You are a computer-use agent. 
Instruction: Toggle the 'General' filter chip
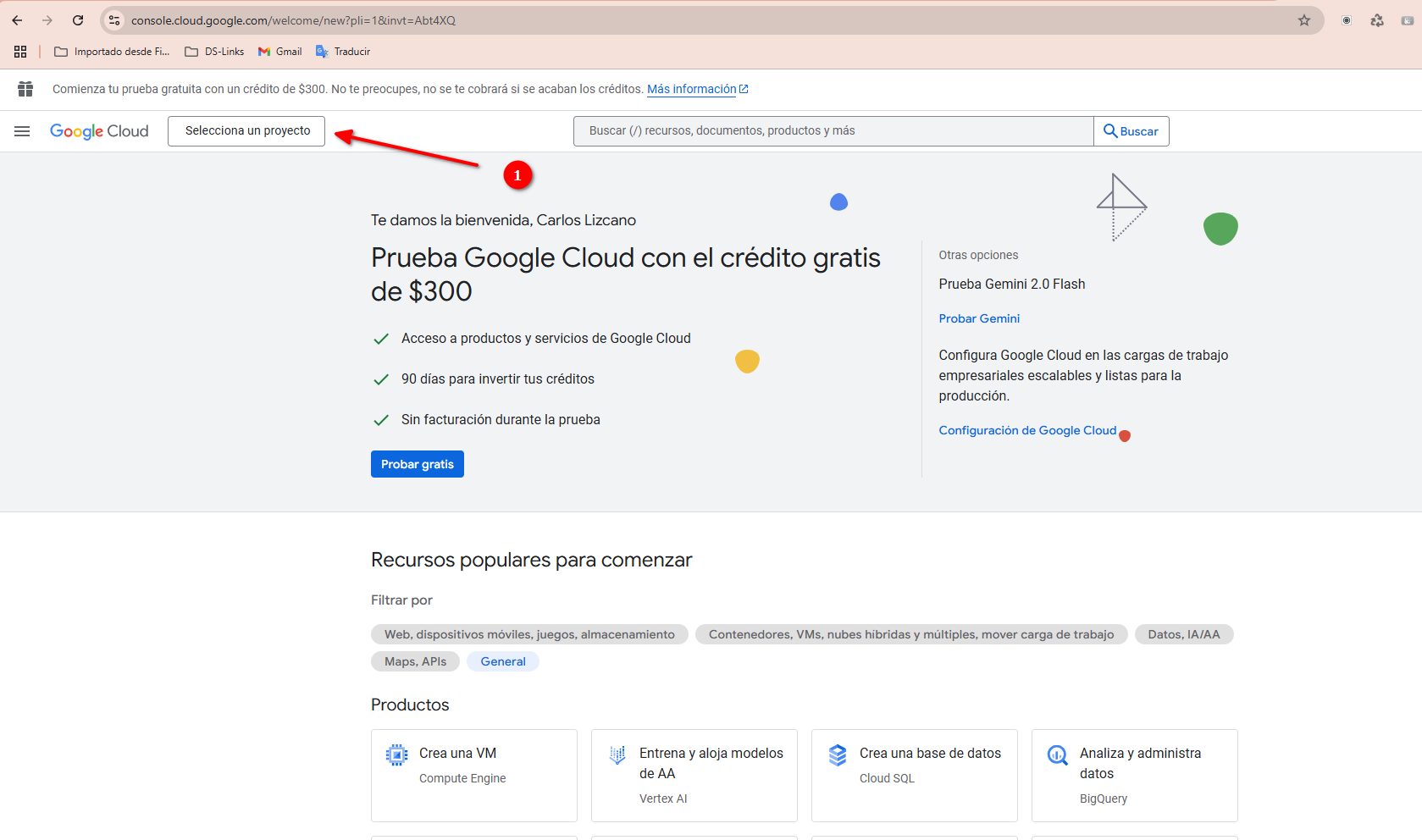point(503,661)
